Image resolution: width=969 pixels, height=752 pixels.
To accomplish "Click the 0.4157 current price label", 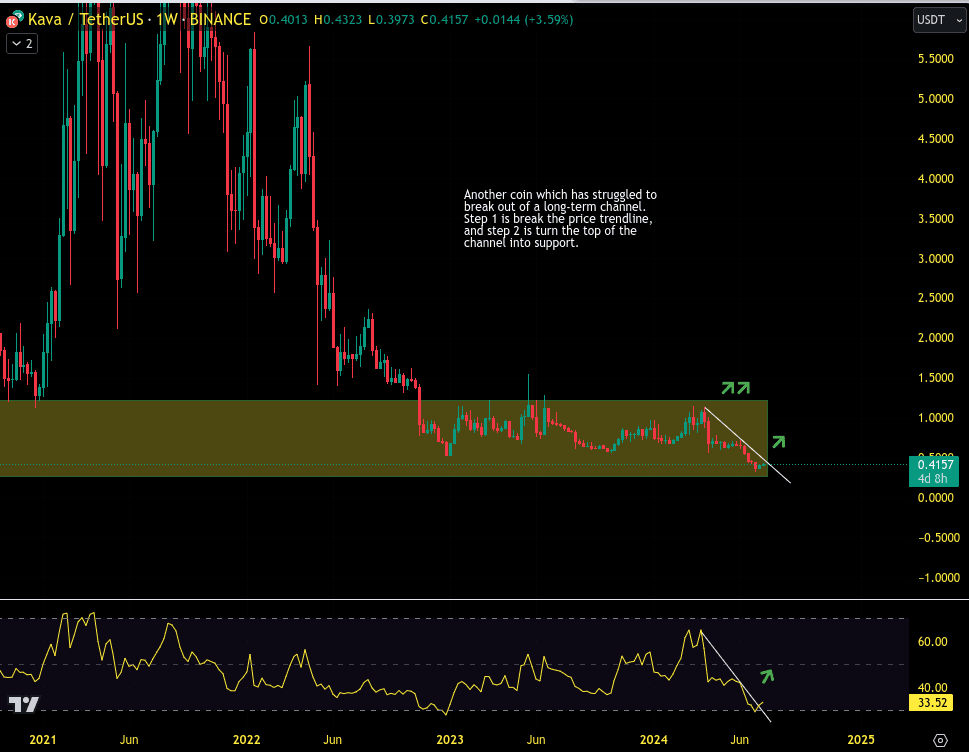I will coord(935,465).
